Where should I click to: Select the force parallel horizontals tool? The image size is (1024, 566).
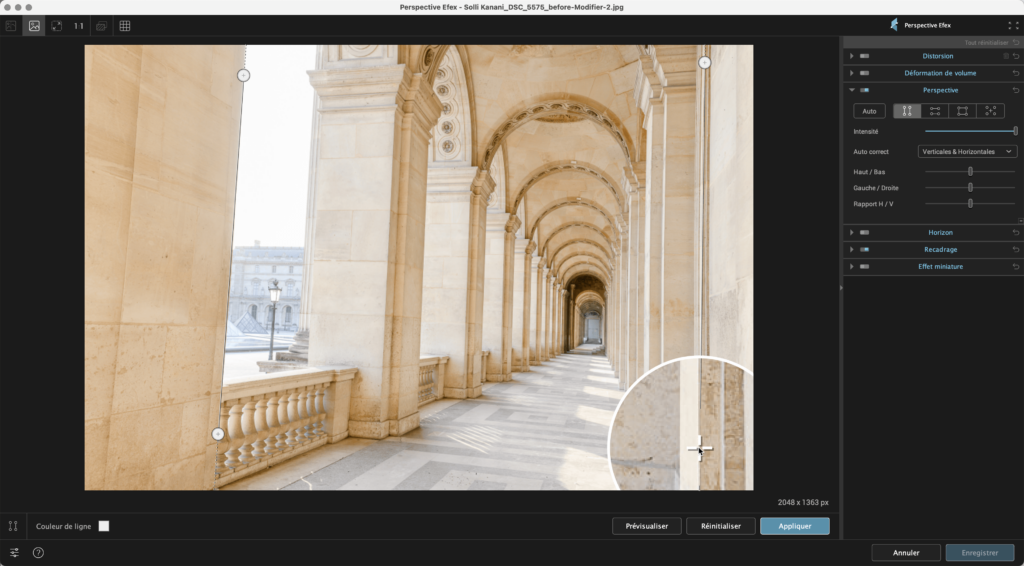(x=935, y=111)
